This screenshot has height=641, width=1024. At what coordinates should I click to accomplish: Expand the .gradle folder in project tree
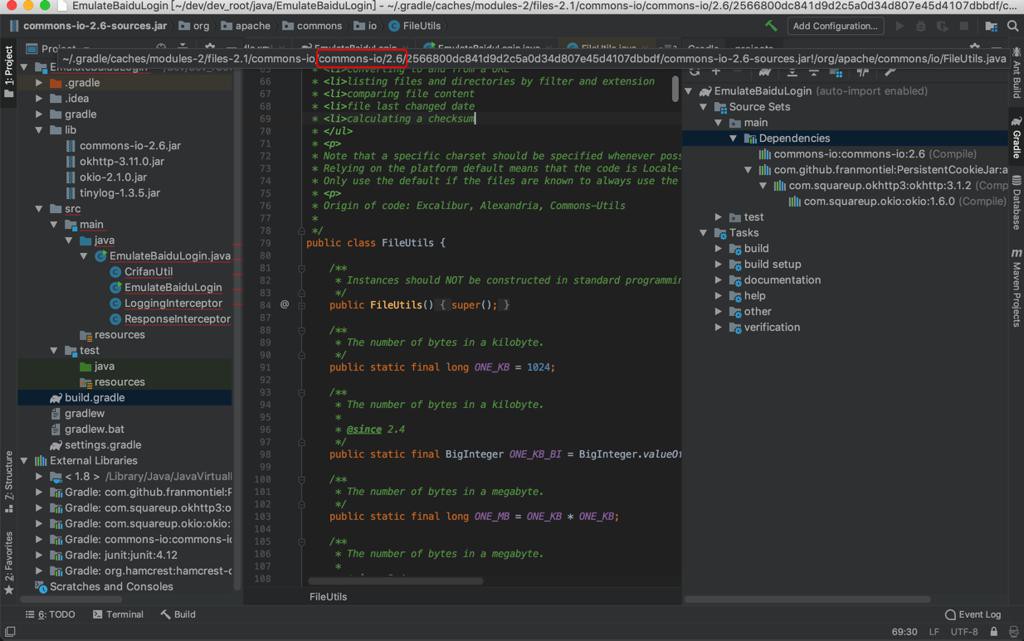point(40,83)
